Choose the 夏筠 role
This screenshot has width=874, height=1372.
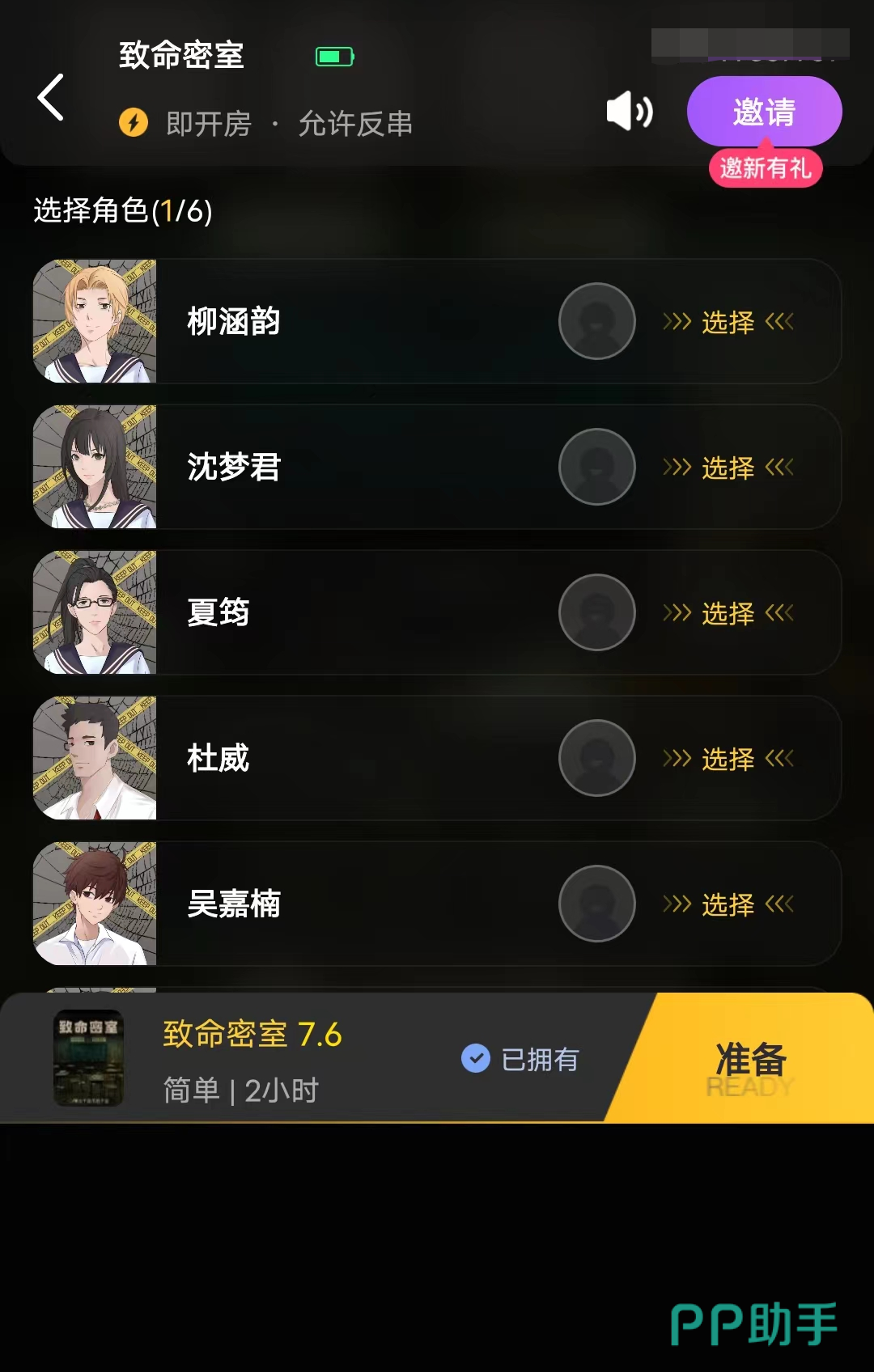(x=728, y=613)
